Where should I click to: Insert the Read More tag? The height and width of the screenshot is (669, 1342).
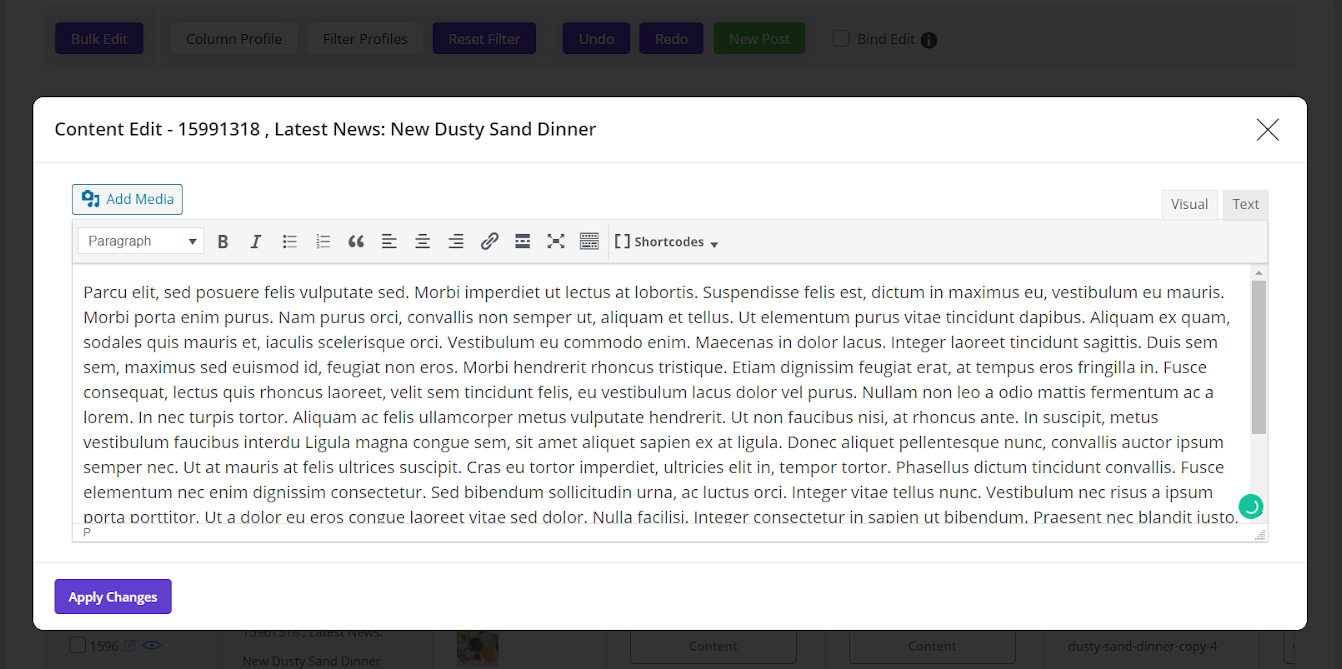click(522, 241)
